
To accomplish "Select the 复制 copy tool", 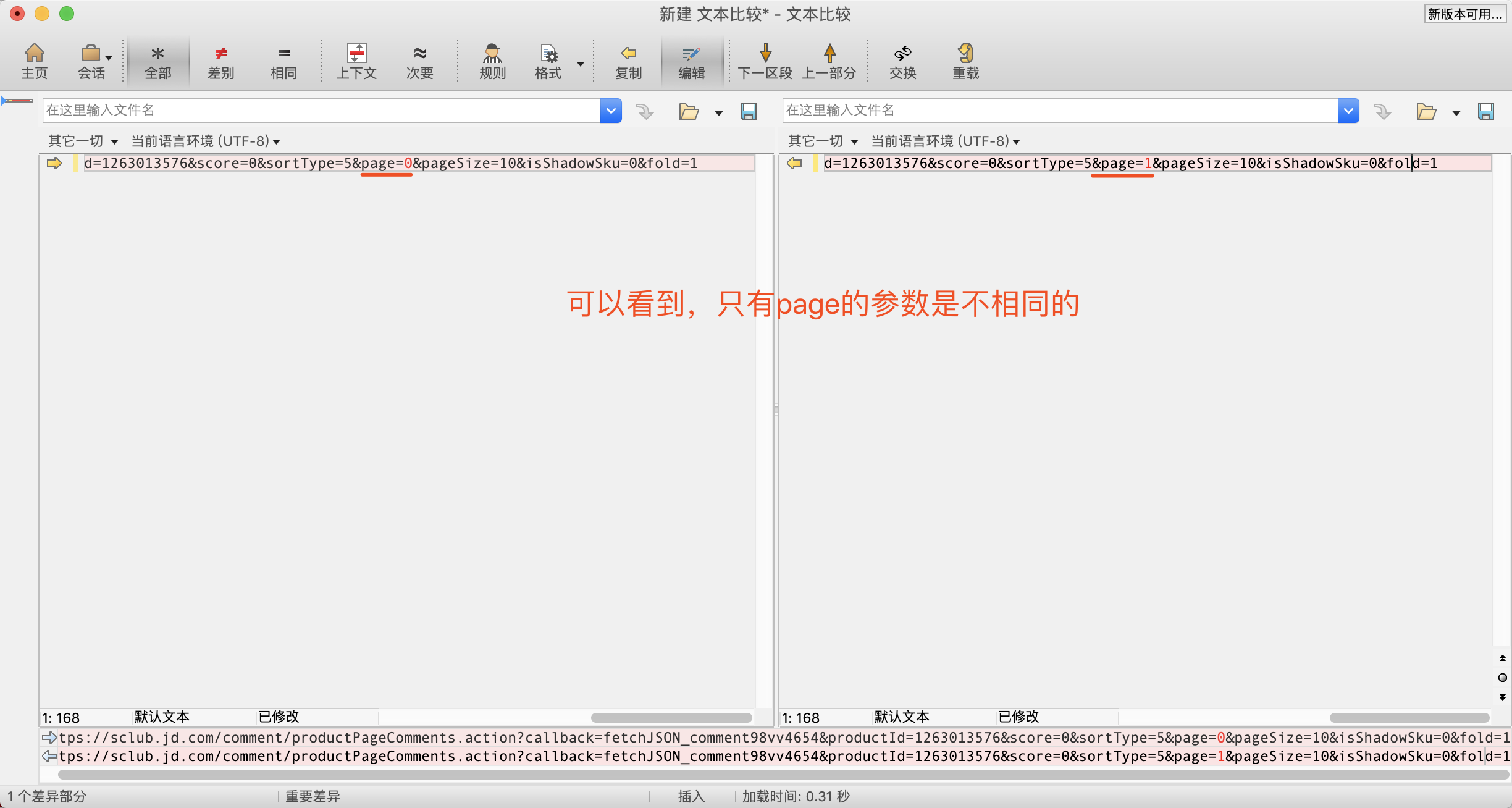I will click(x=628, y=60).
